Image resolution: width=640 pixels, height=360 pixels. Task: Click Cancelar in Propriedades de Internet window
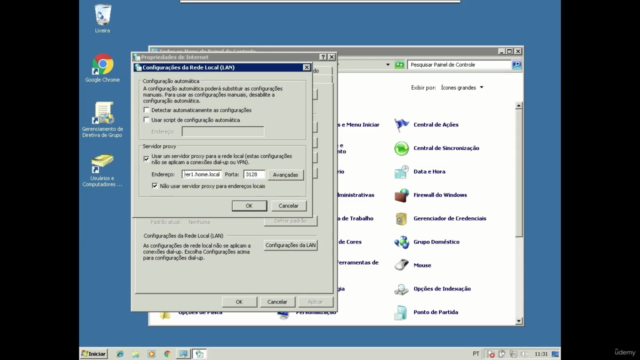tap(277, 302)
